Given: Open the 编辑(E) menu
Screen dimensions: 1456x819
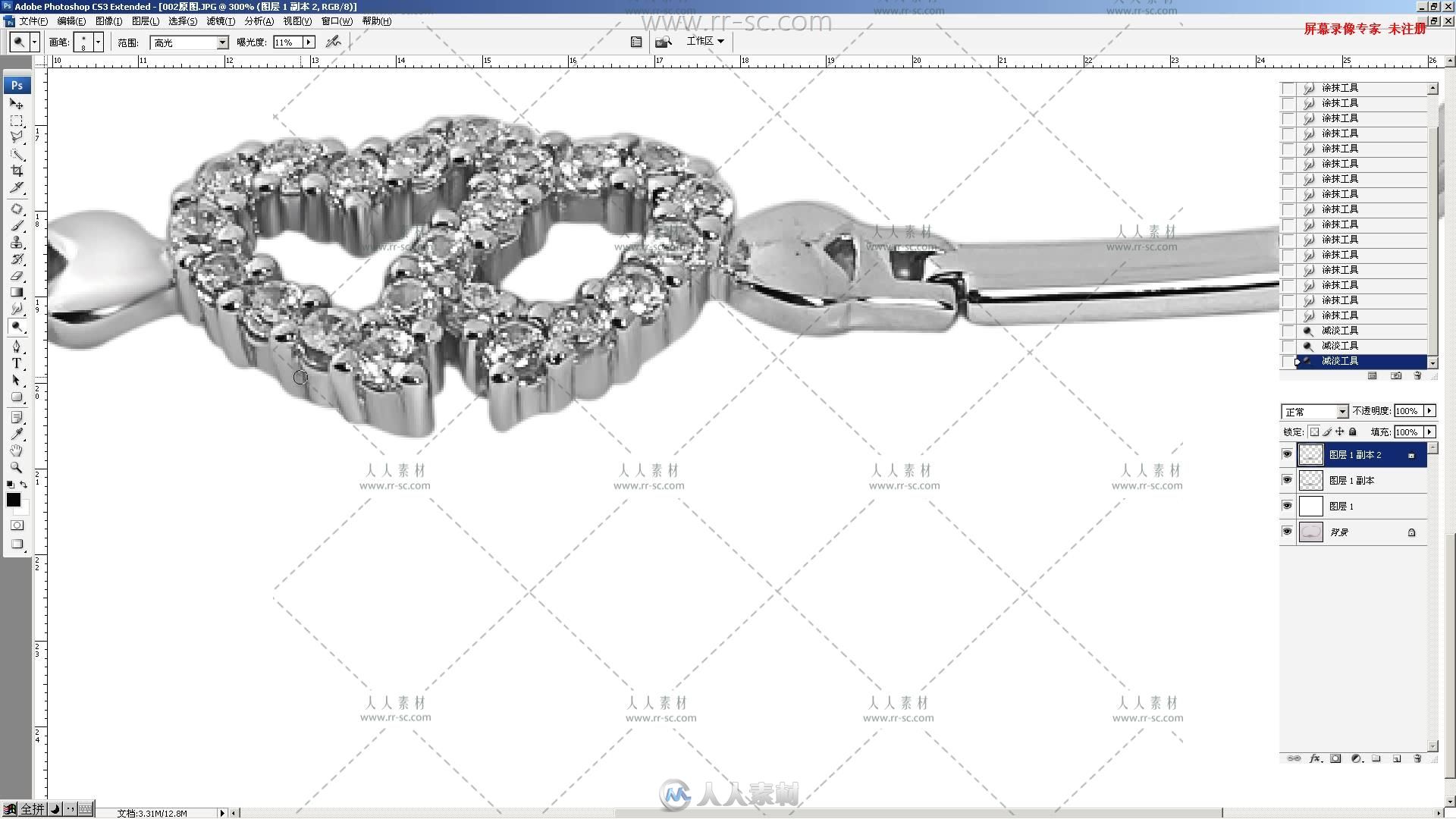Looking at the screenshot, I should [x=71, y=21].
